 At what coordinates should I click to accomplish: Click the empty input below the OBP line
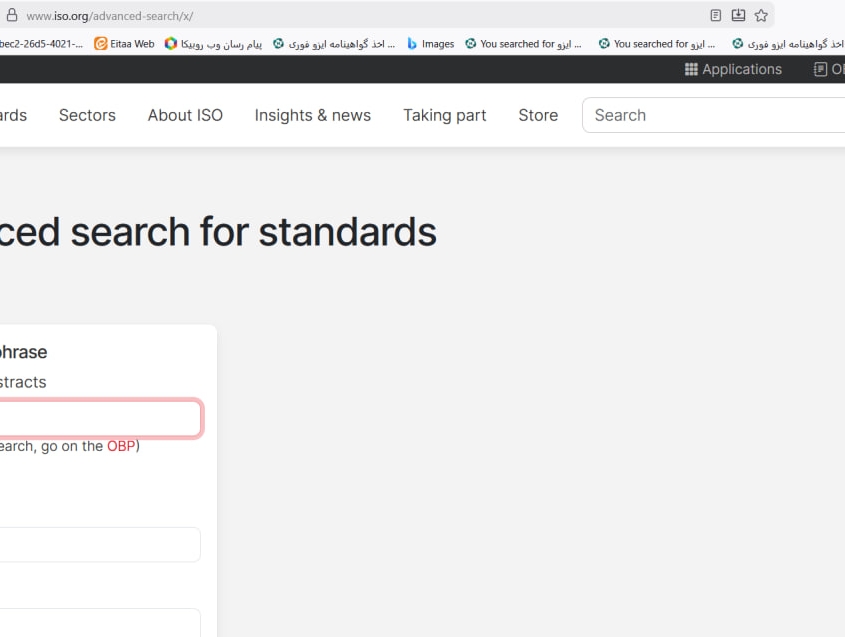pos(98,545)
